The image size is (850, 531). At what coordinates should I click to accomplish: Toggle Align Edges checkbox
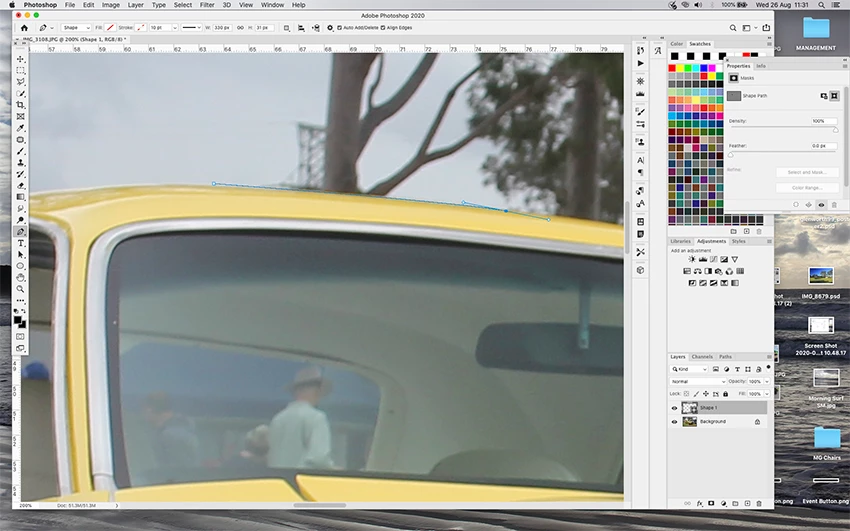tap(383, 28)
